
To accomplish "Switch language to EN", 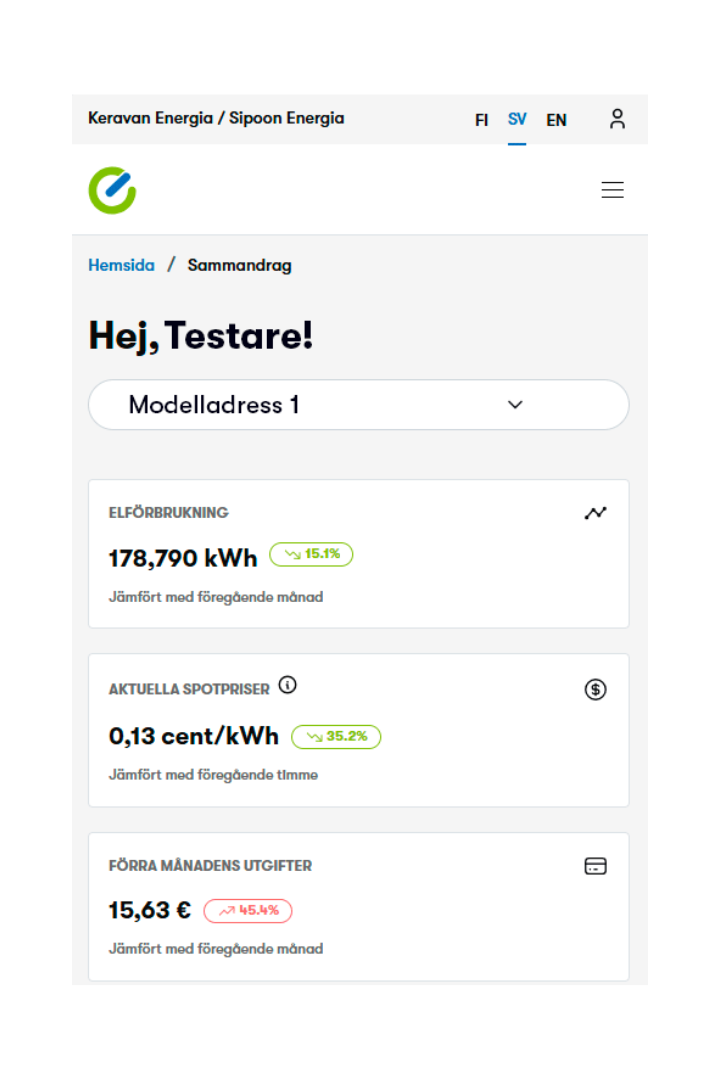I will [556, 120].
